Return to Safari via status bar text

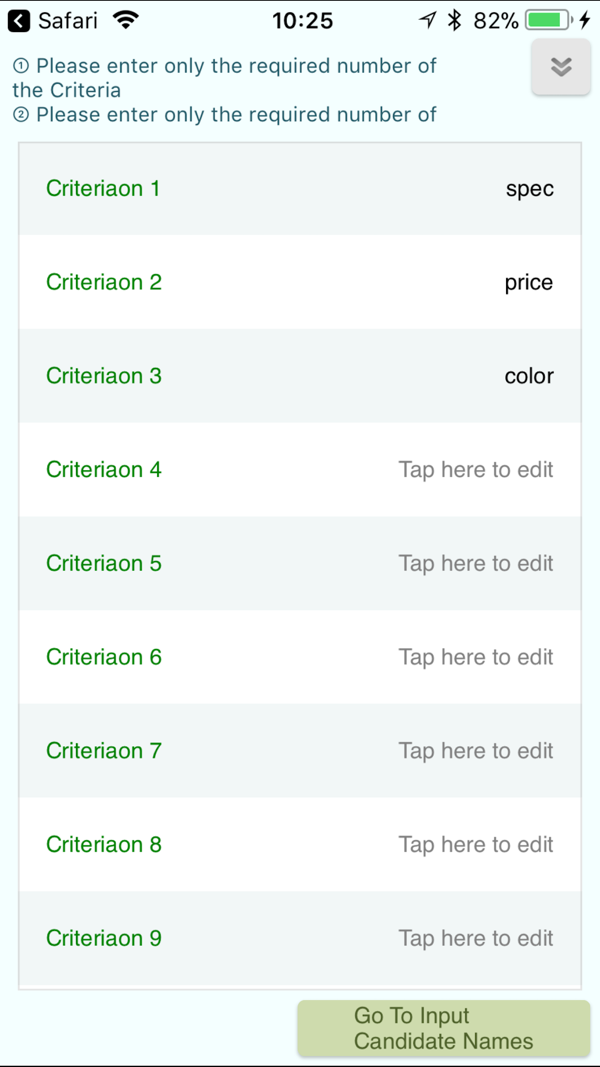click(x=67, y=21)
